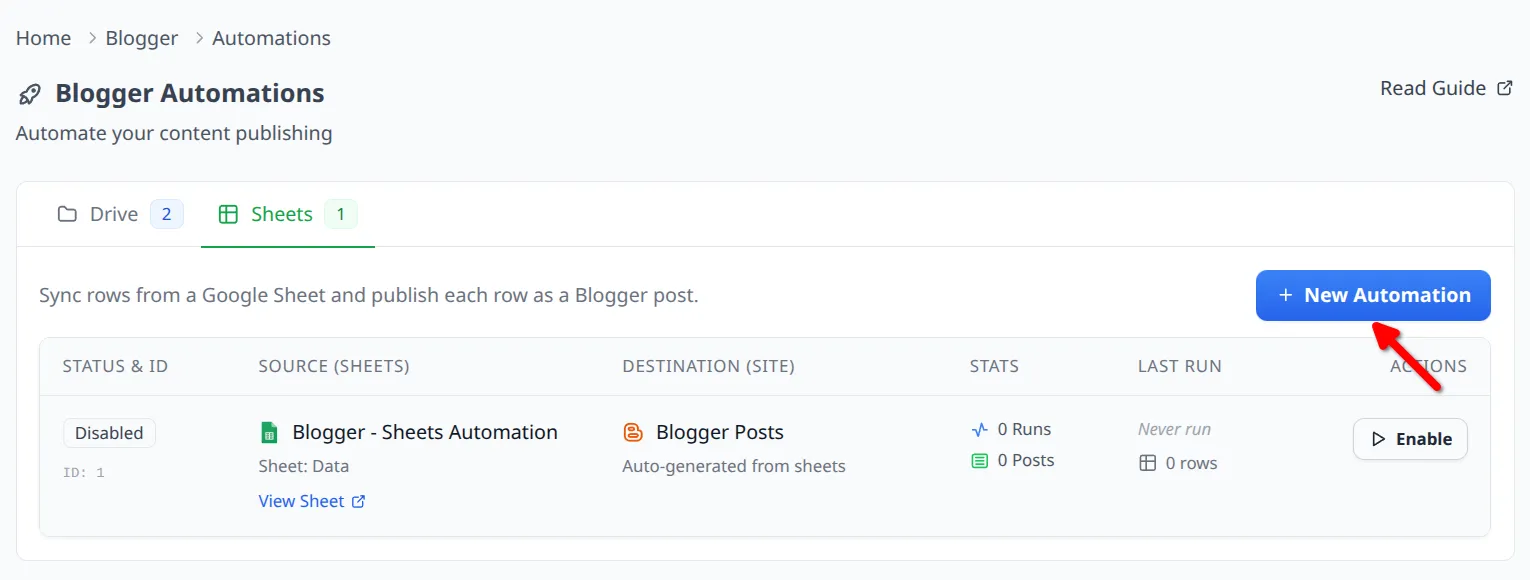Viewport: 1530px width, 580px height.
Task: Go to Home in the breadcrumb
Action: tap(43, 38)
